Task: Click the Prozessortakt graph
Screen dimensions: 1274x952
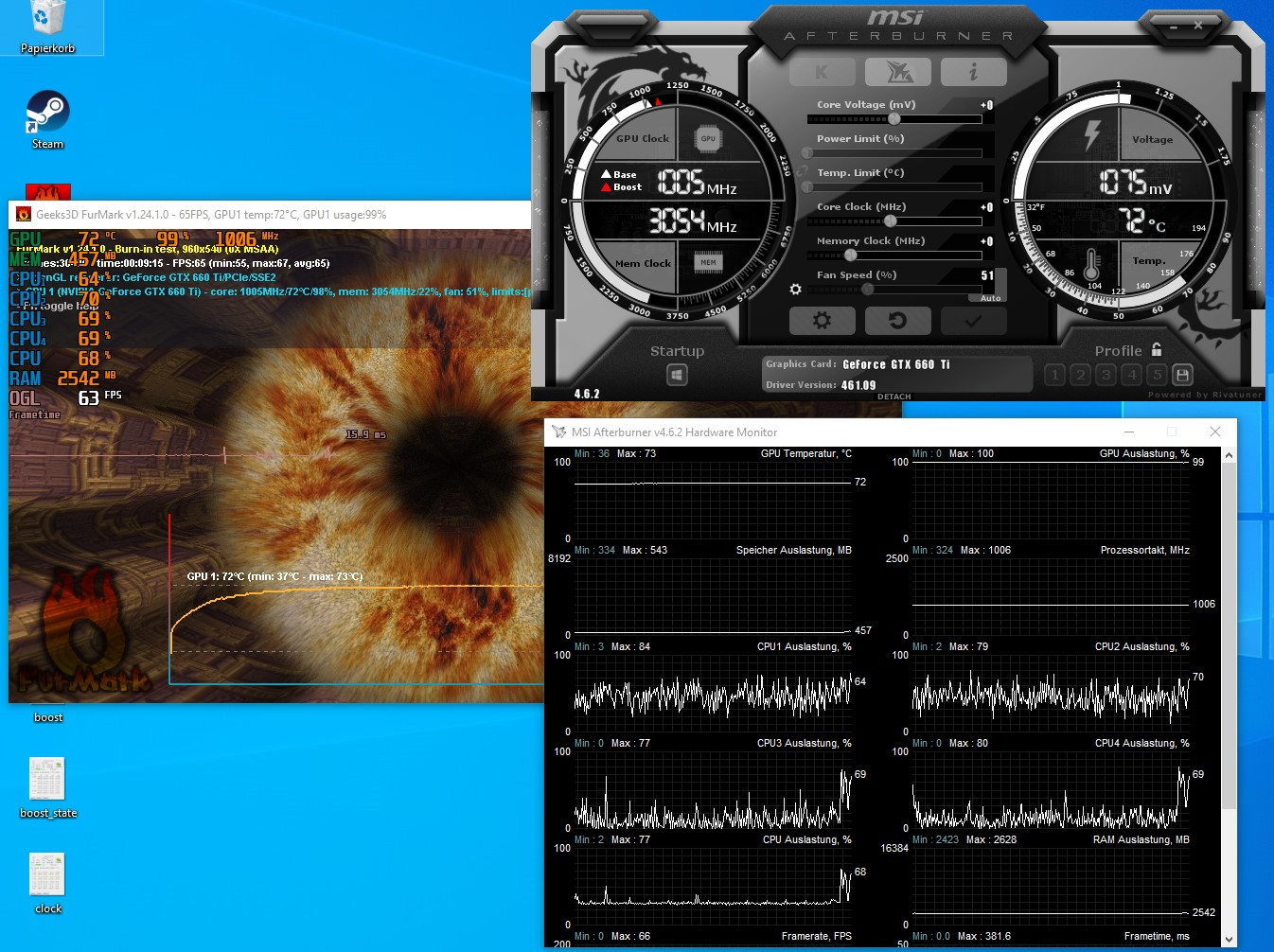Action: tap(1051, 597)
